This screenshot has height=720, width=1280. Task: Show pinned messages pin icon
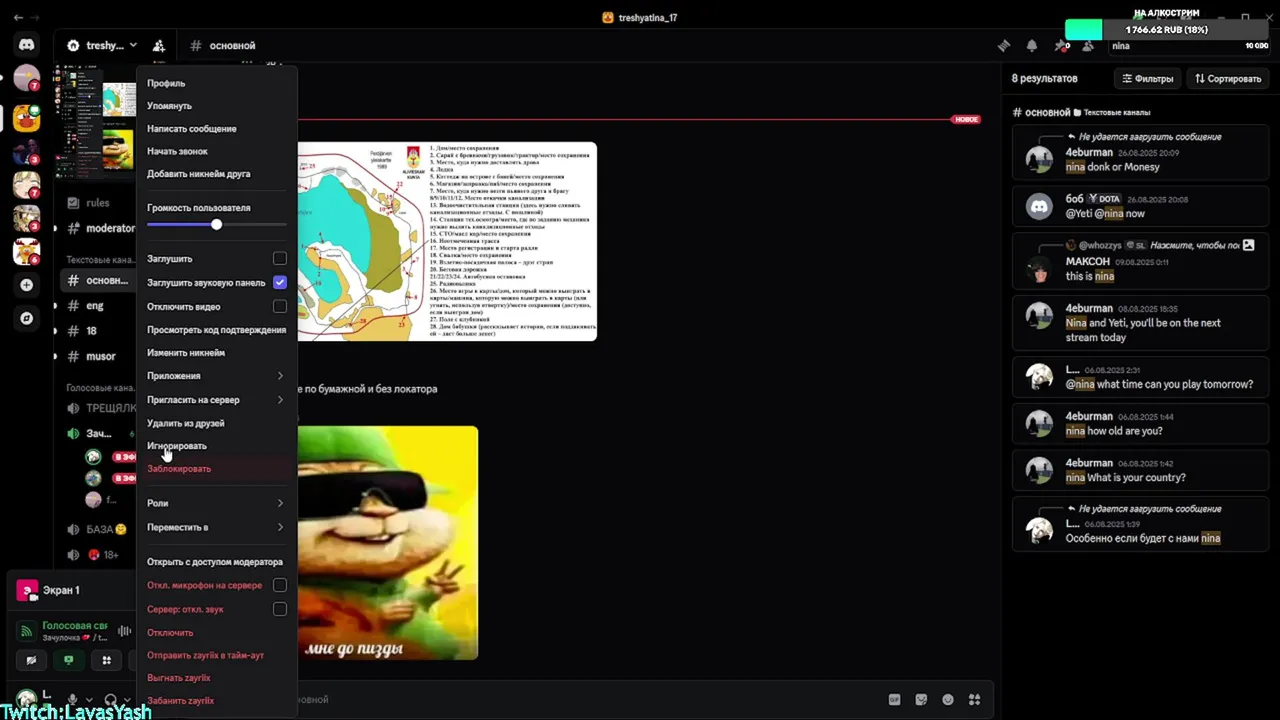pyautogui.click(x=1060, y=46)
